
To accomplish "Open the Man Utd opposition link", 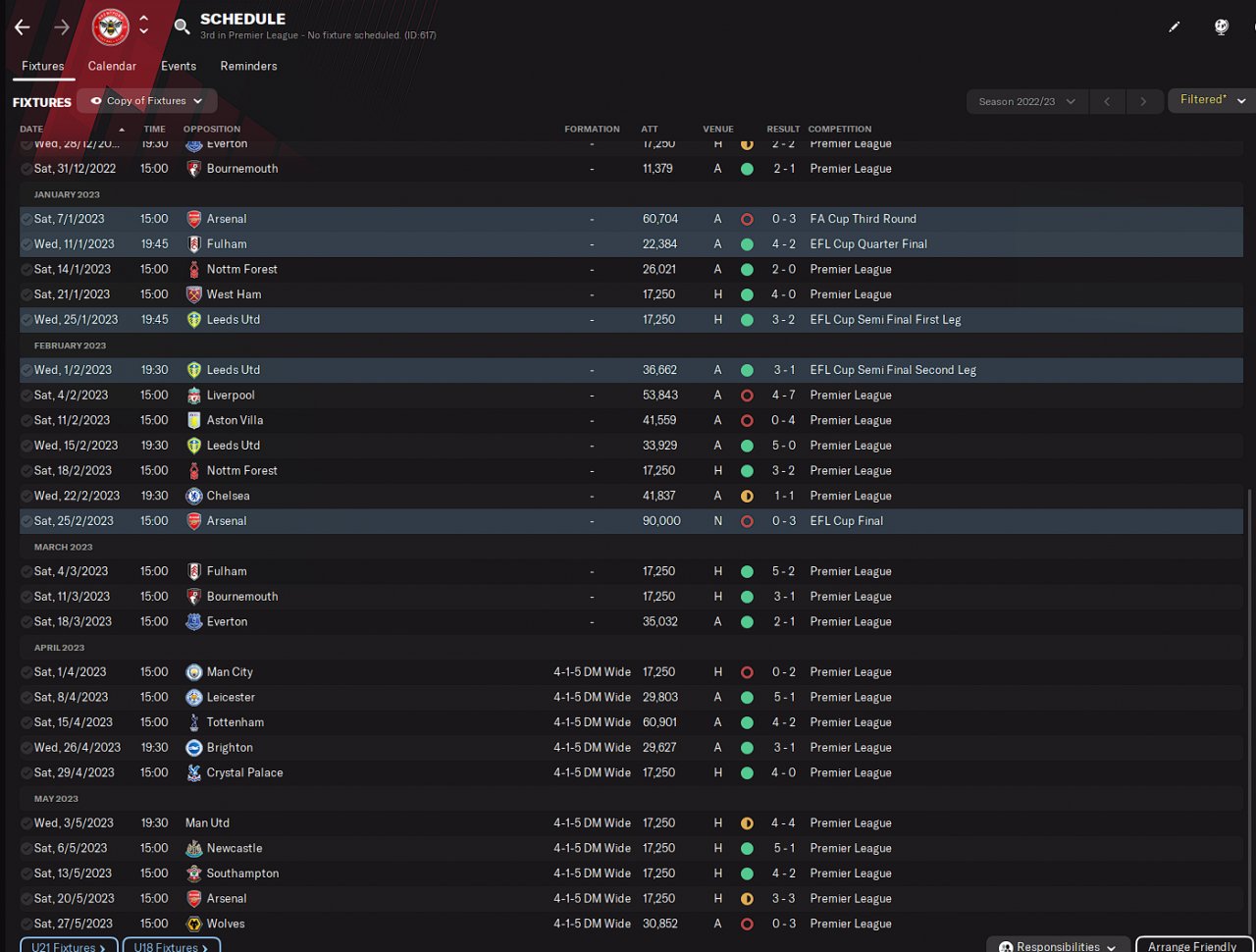I will [207, 823].
